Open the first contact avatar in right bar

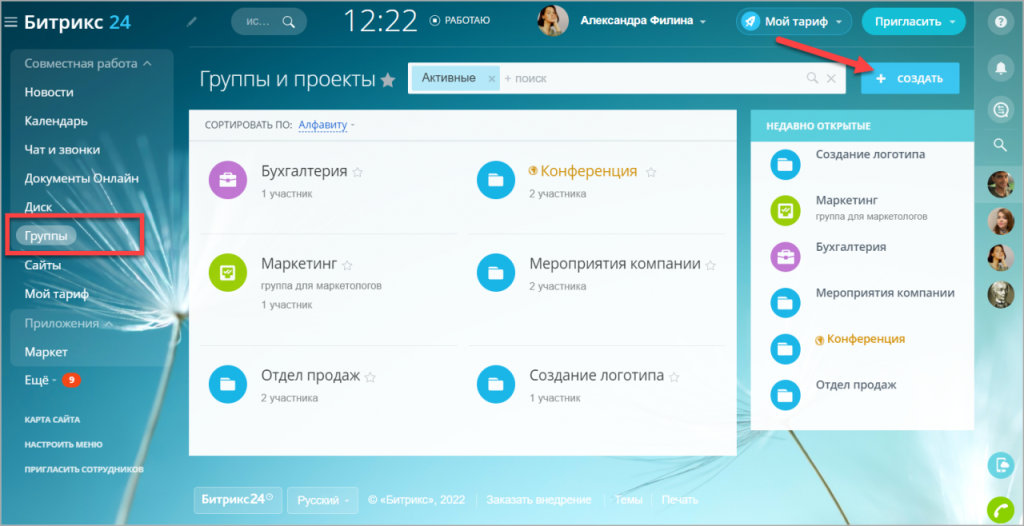(1000, 184)
